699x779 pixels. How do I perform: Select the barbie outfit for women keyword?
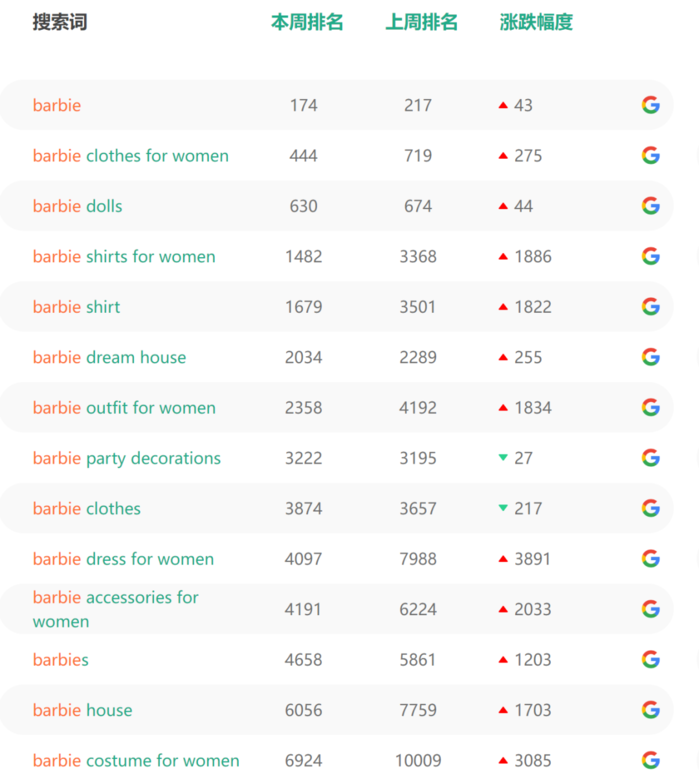pyautogui.click(x=124, y=407)
